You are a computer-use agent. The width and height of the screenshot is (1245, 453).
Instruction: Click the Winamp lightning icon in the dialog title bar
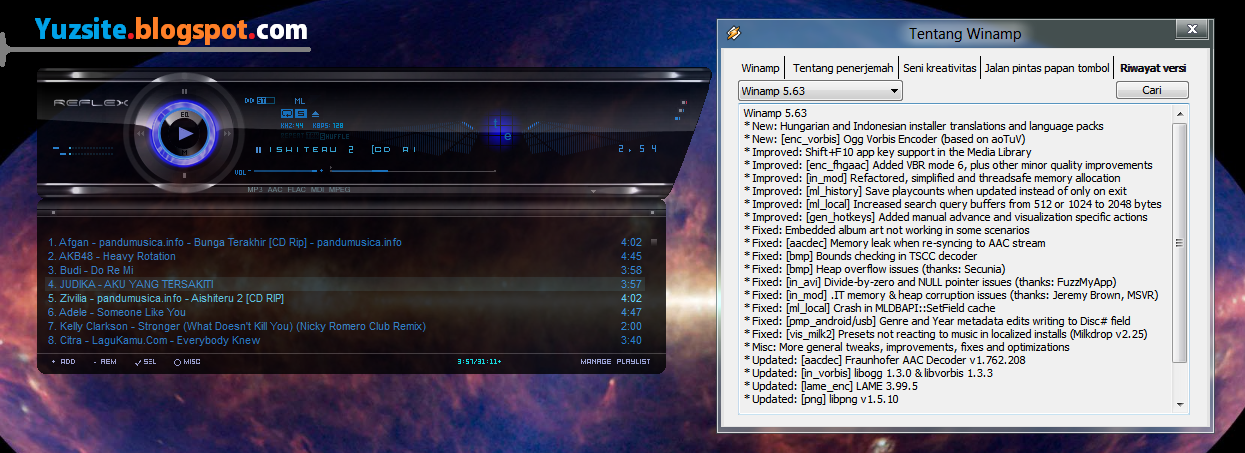click(x=734, y=33)
